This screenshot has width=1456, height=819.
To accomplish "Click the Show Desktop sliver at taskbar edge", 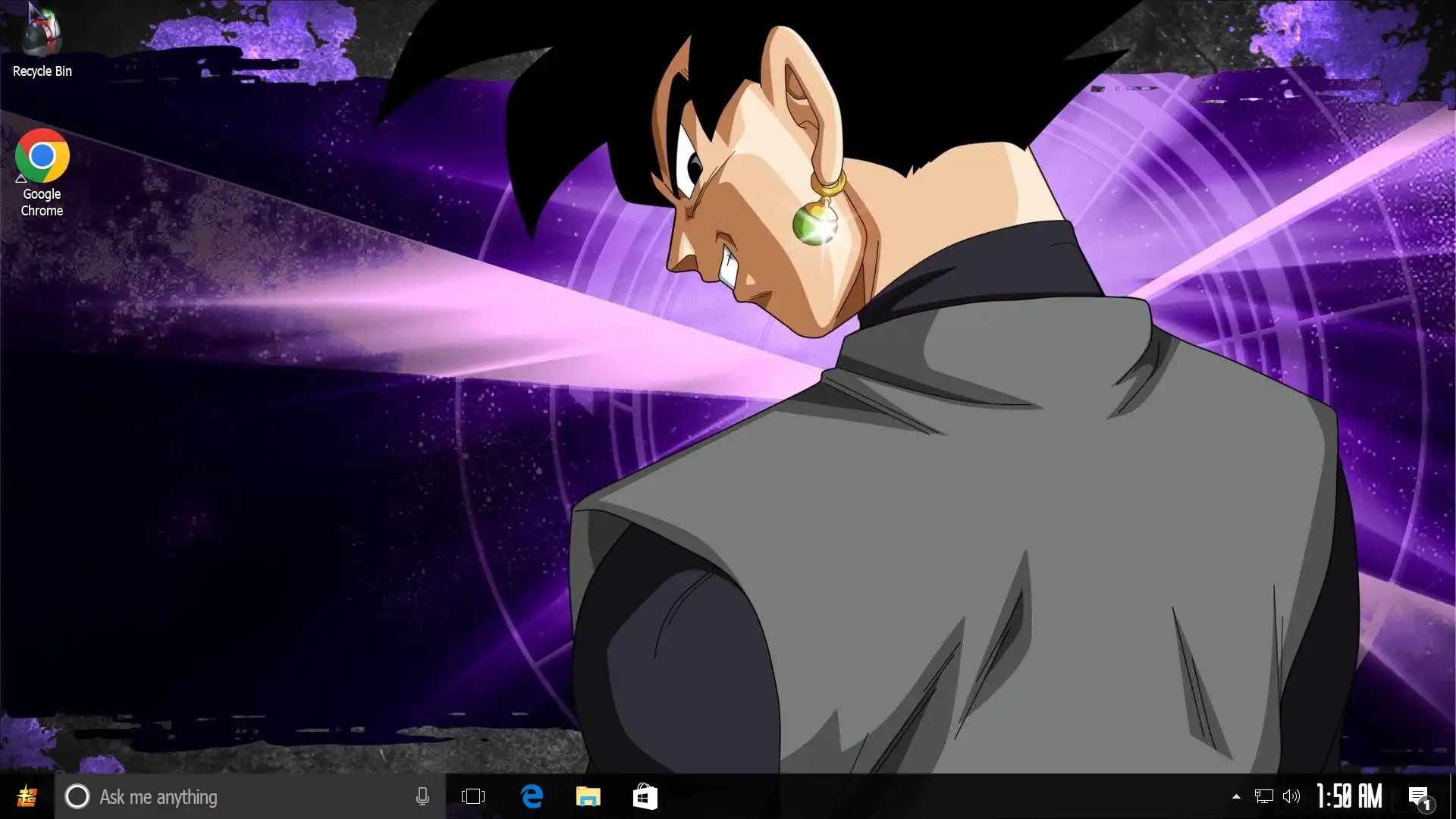I will pyautogui.click(x=1452, y=796).
